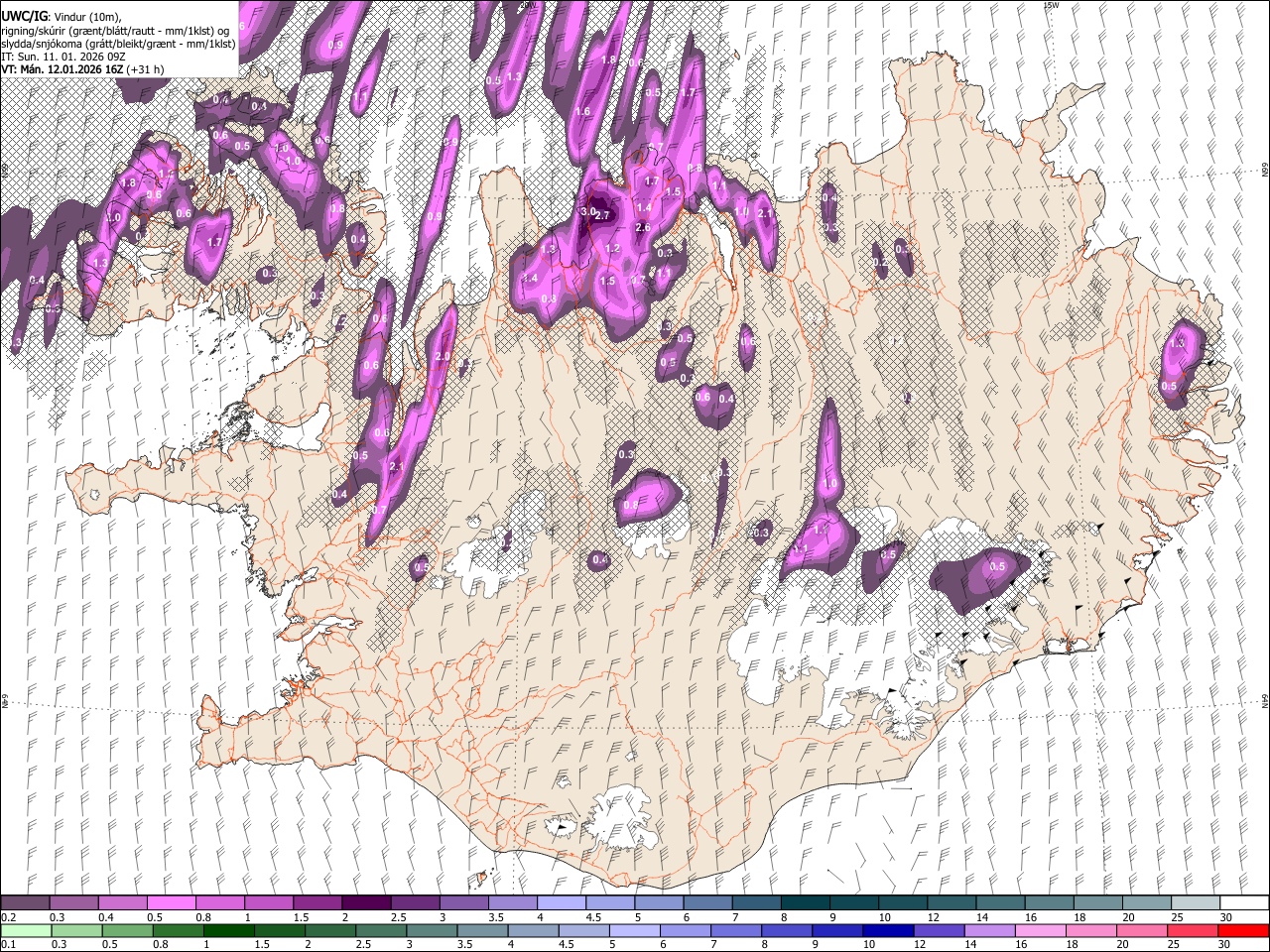Click the 3.0 precipitation value on the map
Screen dimensions: 1270x952
587,211
